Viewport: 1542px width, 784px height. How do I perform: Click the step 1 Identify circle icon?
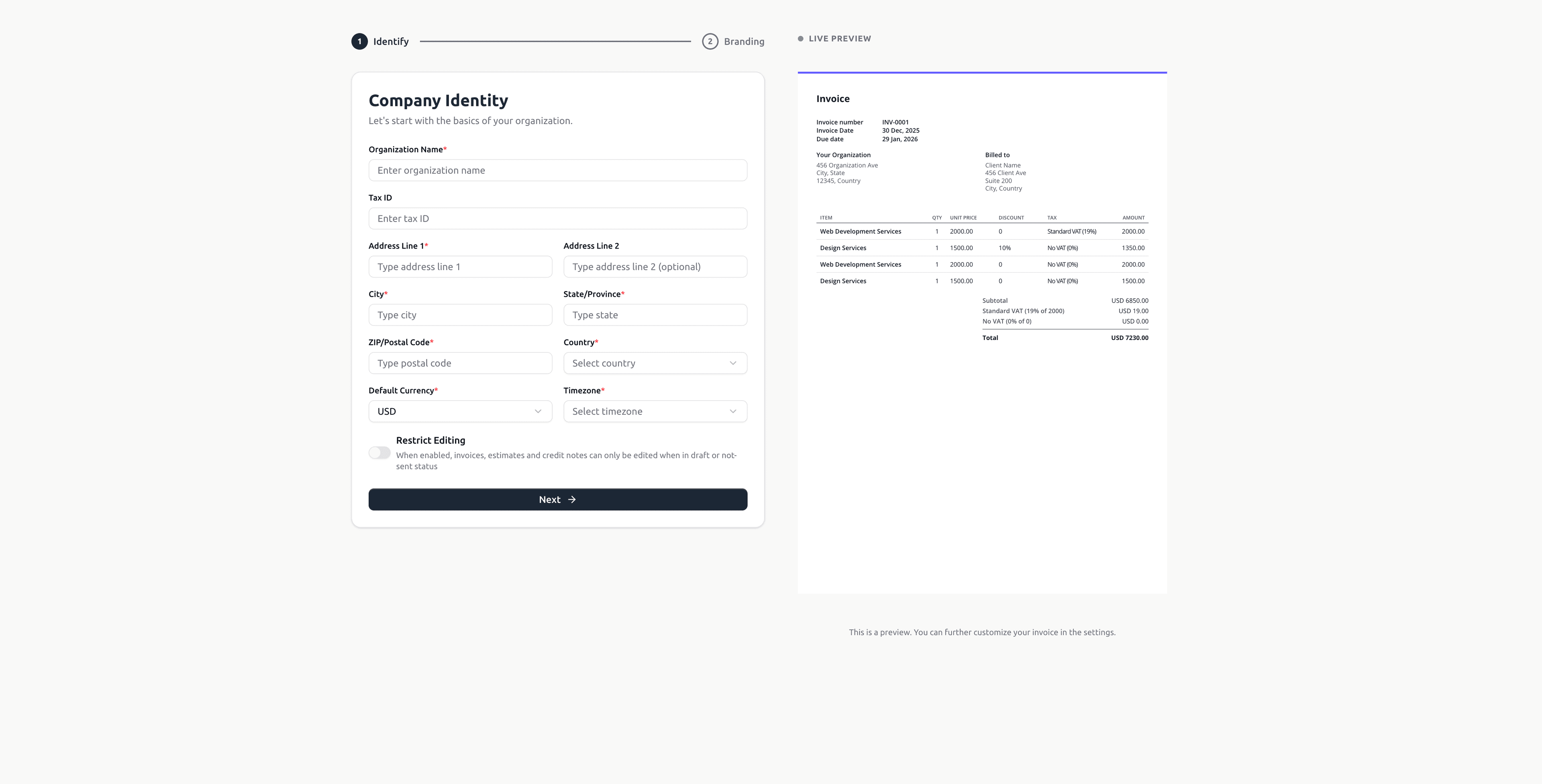[359, 41]
